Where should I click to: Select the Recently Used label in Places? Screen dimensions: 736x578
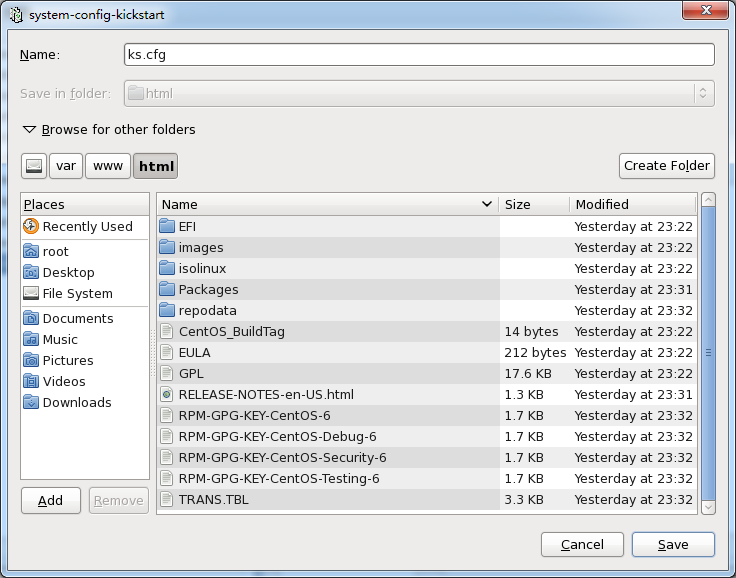click(87, 226)
